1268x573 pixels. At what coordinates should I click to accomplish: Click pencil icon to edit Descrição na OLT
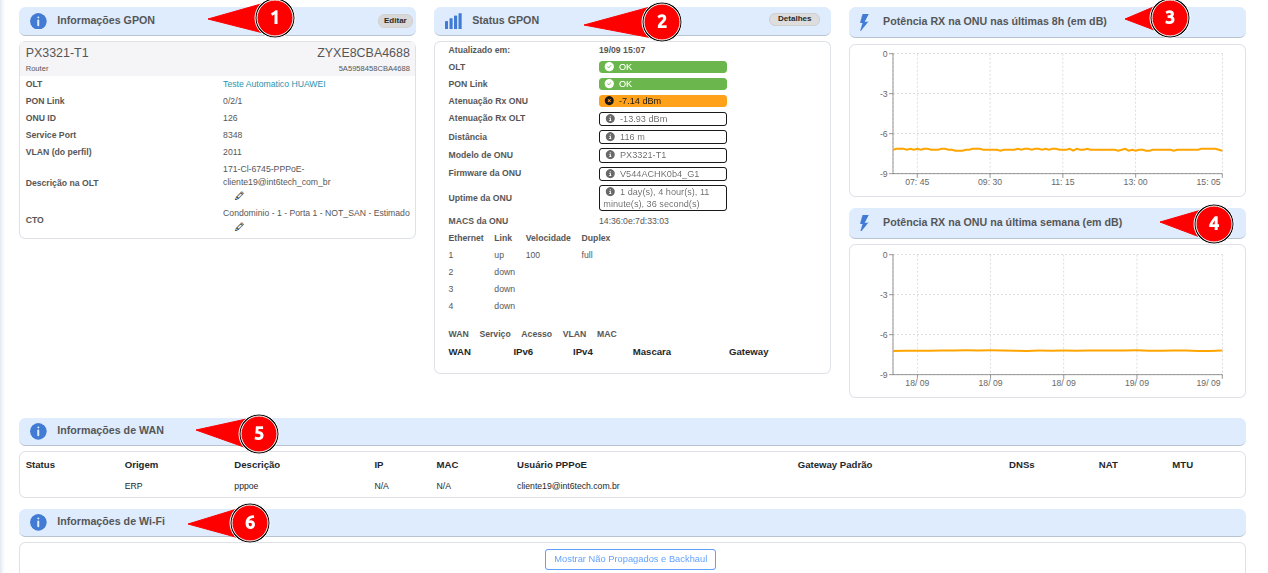coord(239,196)
